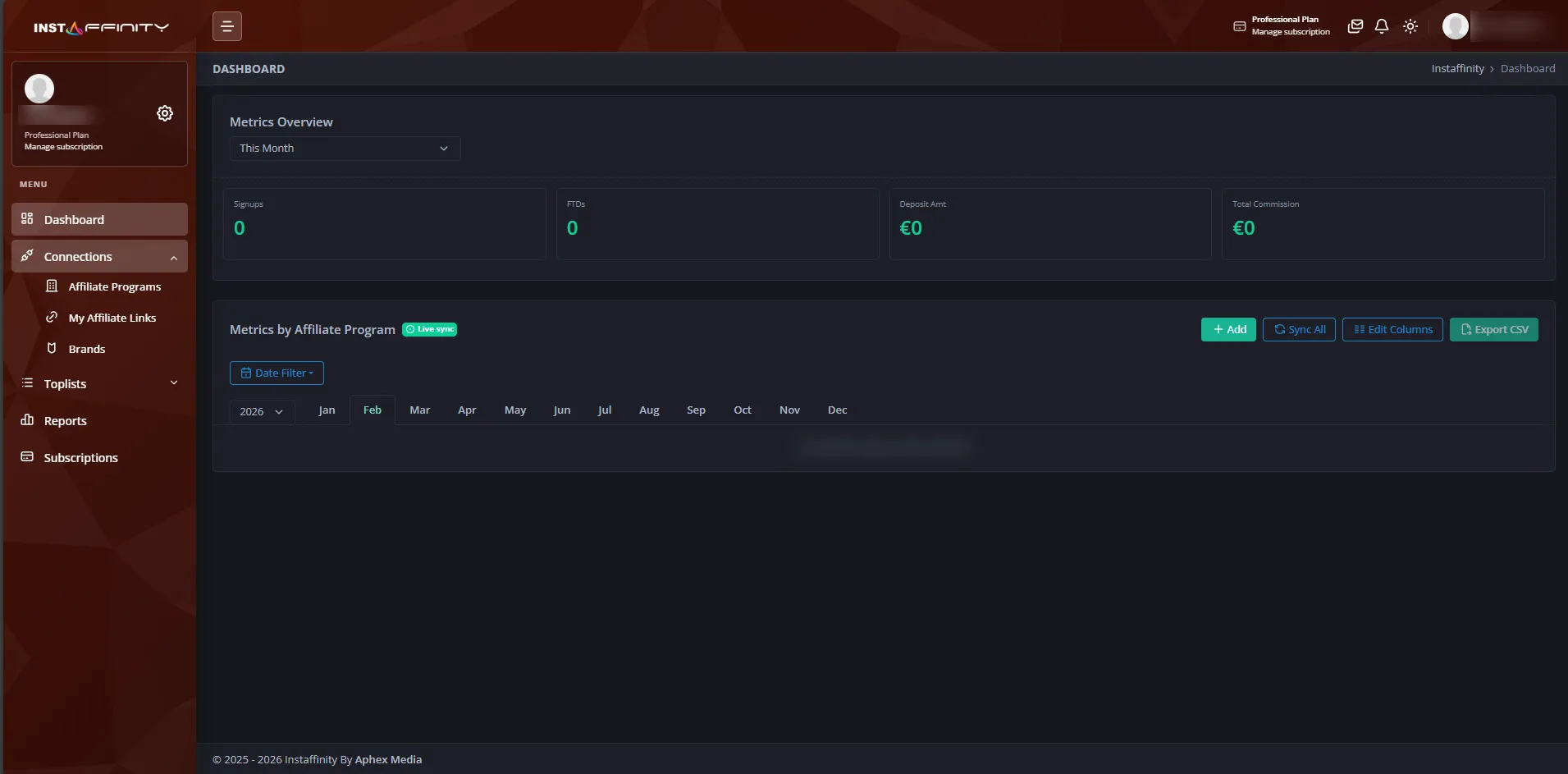The width and height of the screenshot is (1568, 774).
Task: Click the Live sync badge
Action: click(429, 329)
